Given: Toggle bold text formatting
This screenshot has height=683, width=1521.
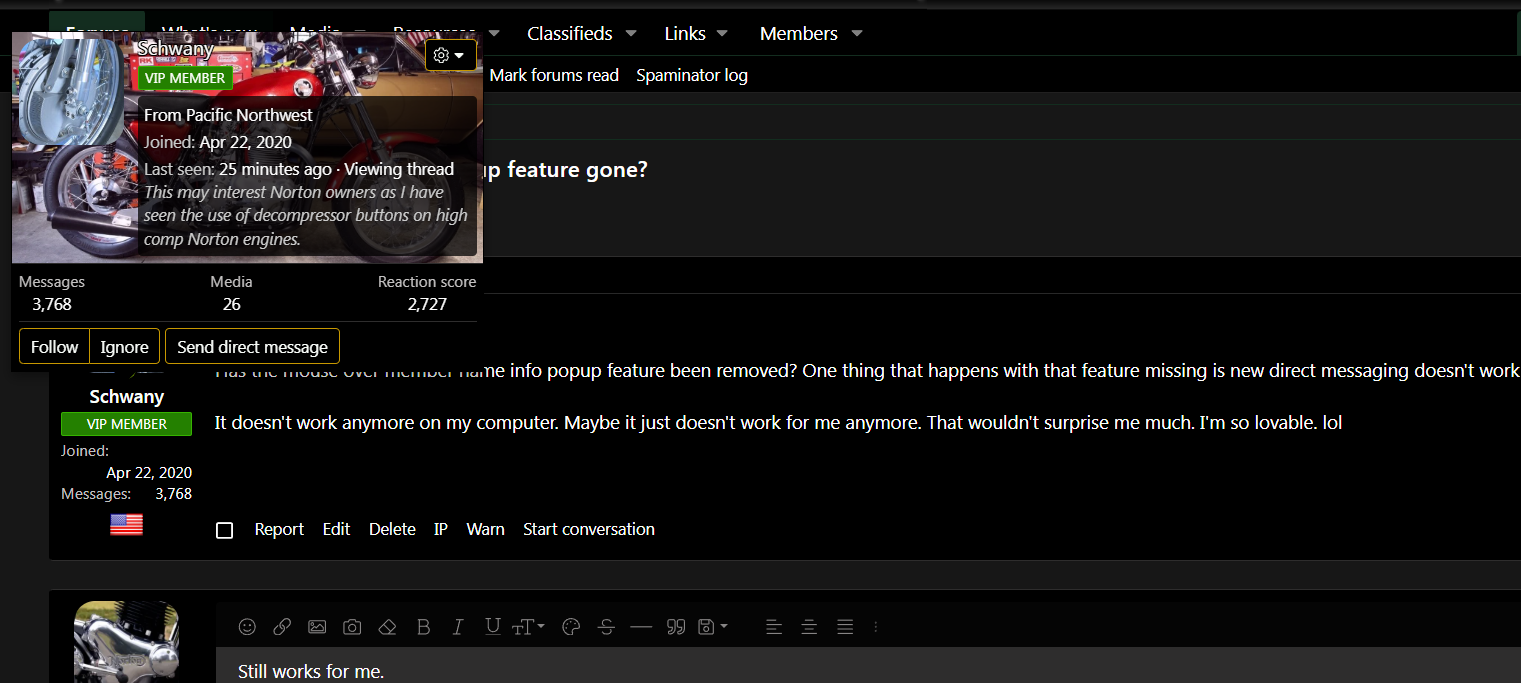Looking at the screenshot, I should (423, 627).
